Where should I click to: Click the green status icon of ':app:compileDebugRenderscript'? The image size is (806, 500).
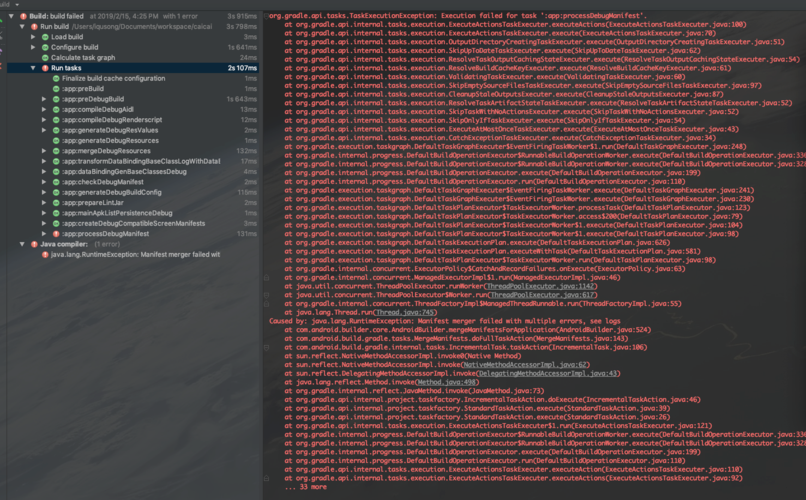coord(56,120)
